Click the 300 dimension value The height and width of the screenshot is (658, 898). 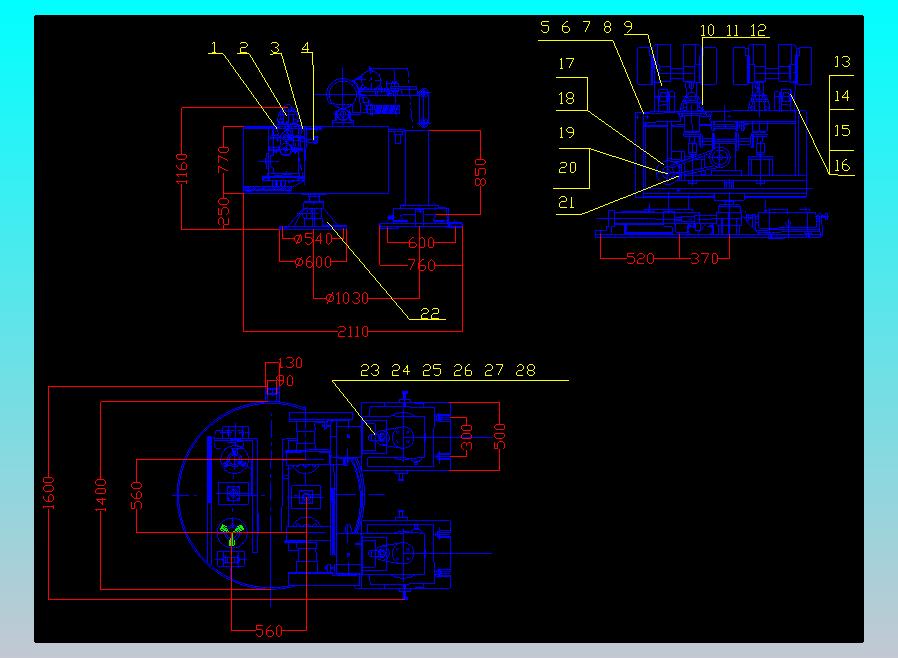467,438
